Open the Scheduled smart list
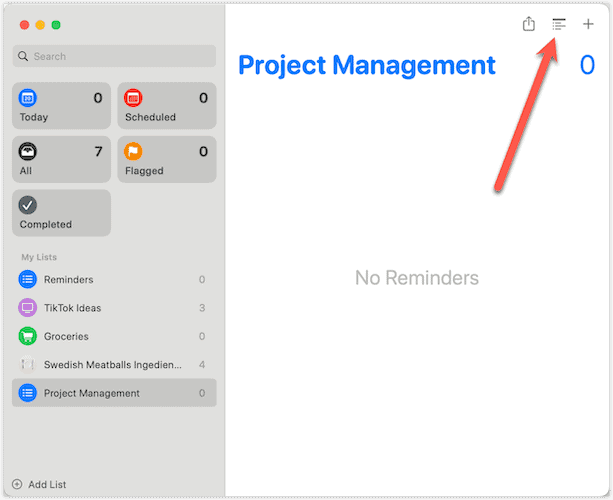The image size is (613, 500). pyautogui.click(x=166, y=106)
